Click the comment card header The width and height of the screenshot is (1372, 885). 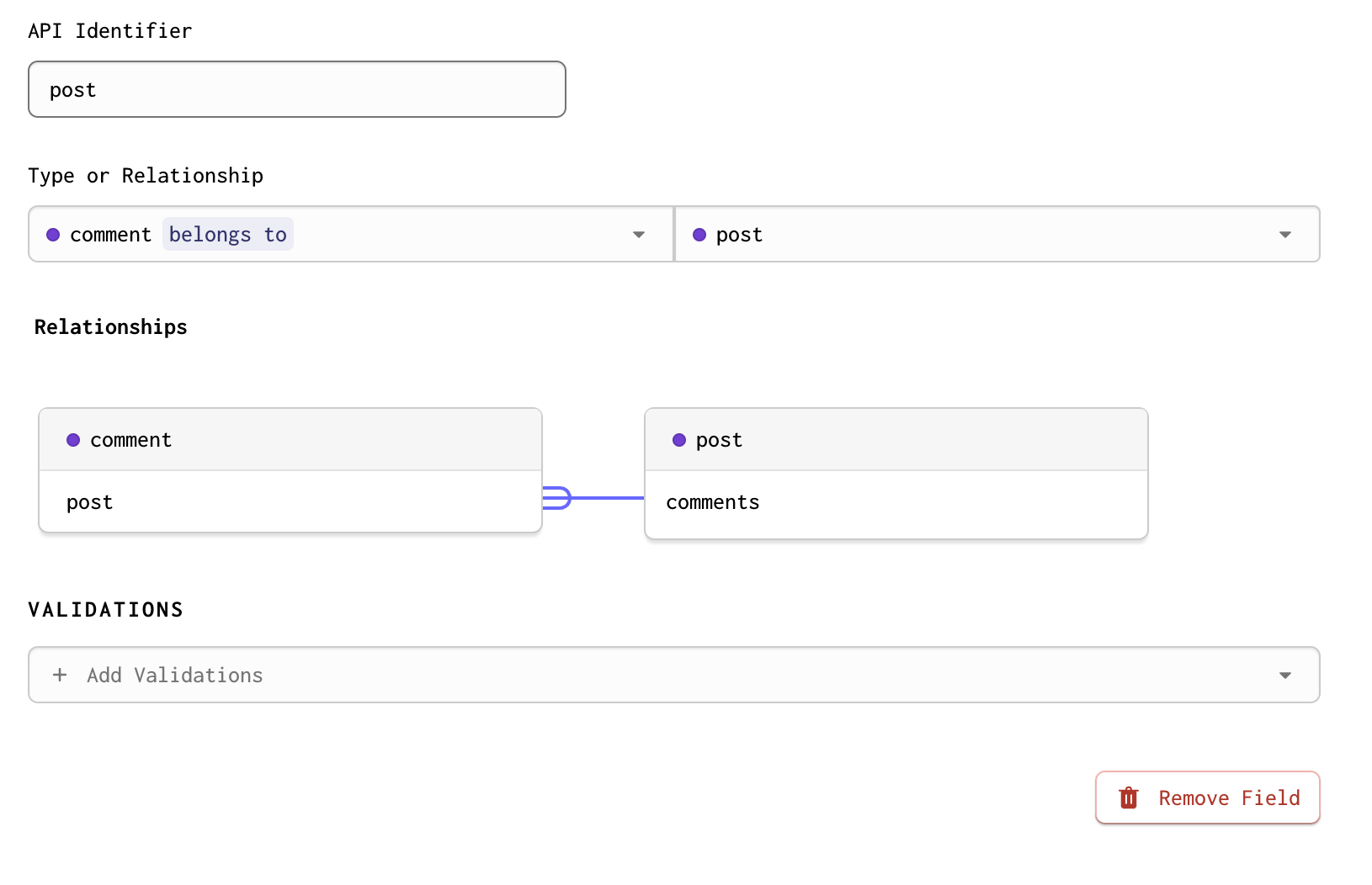tap(290, 439)
